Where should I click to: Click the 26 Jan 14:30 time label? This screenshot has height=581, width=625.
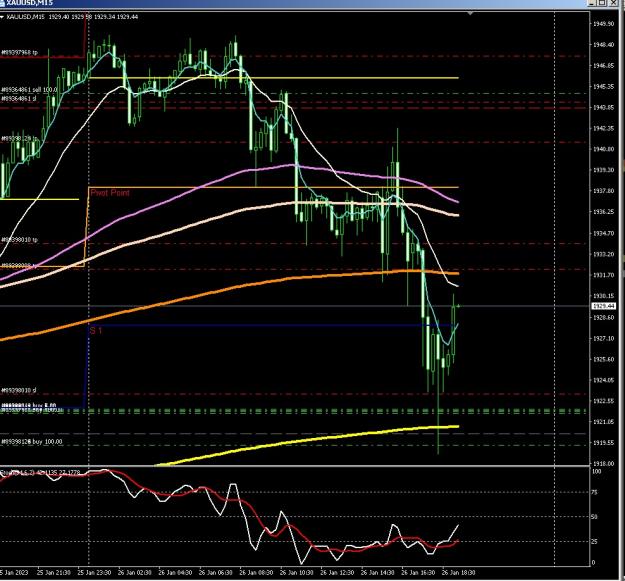[377, 573]
